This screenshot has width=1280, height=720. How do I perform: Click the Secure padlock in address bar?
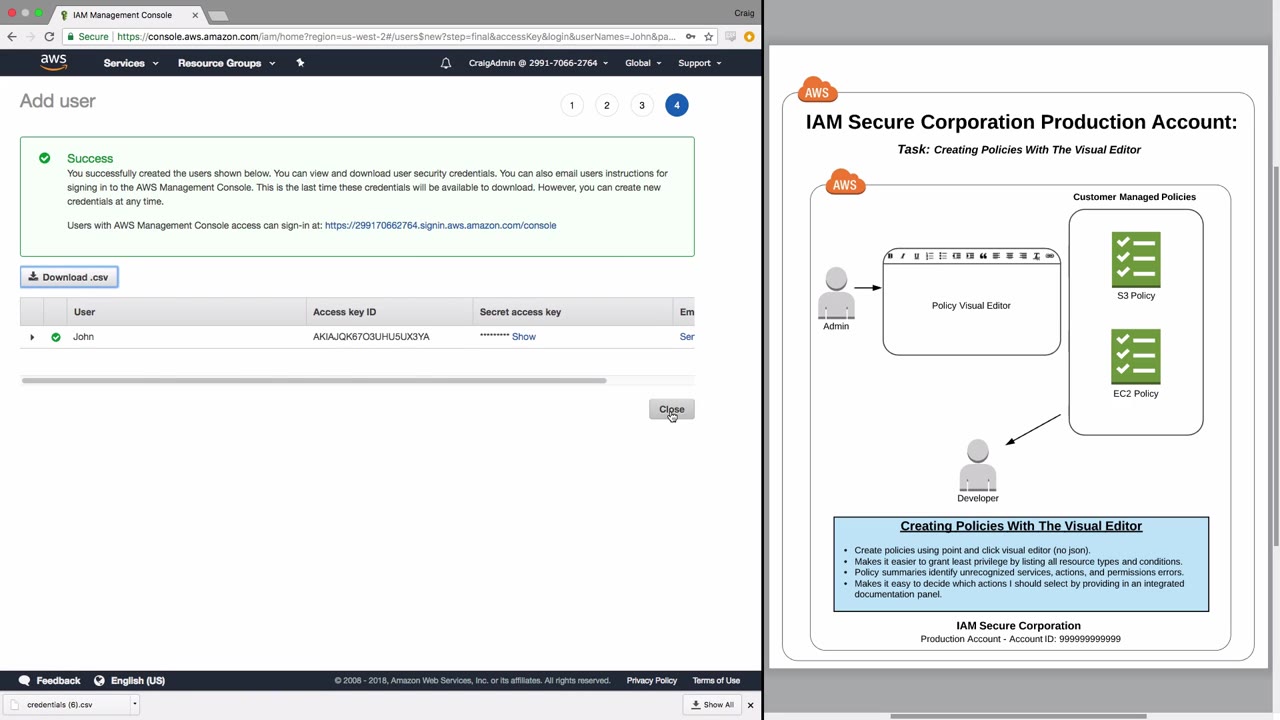pos(70,37)
